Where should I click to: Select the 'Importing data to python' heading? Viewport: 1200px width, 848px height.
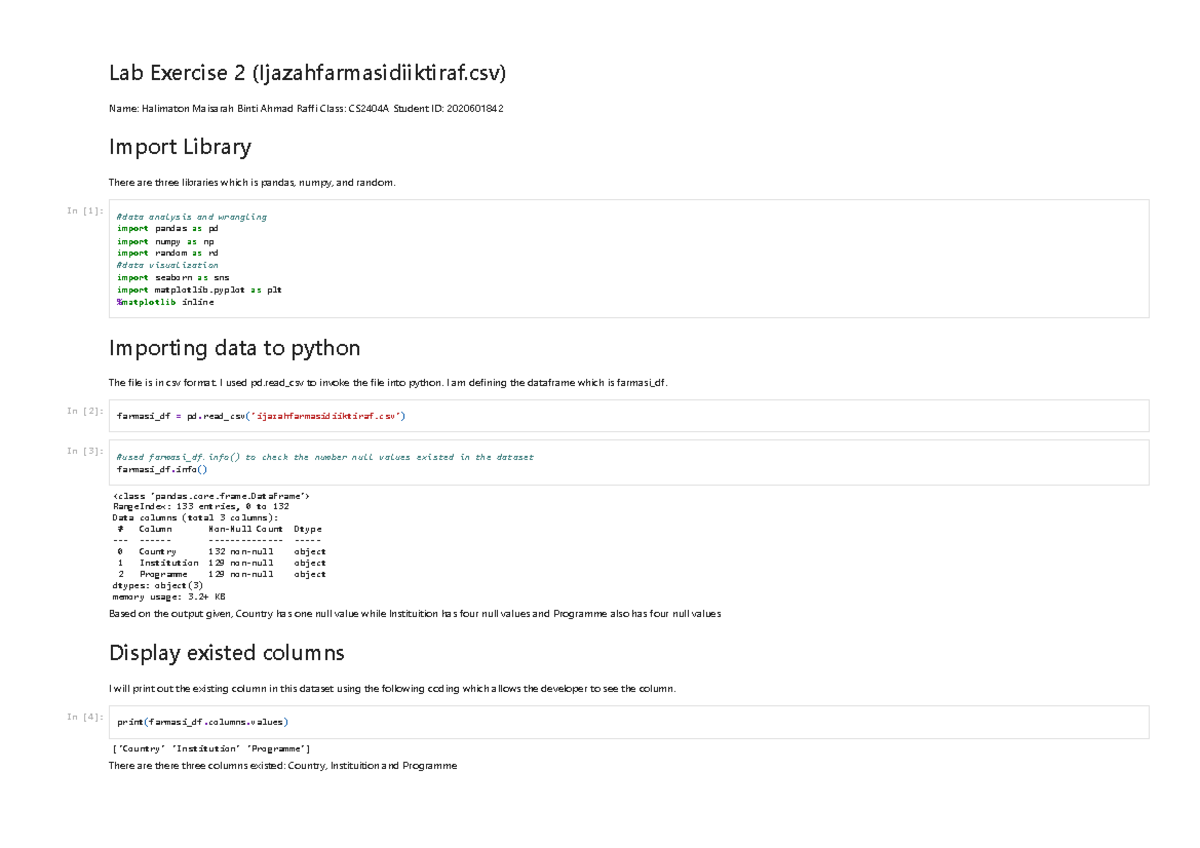click(234, 348)
